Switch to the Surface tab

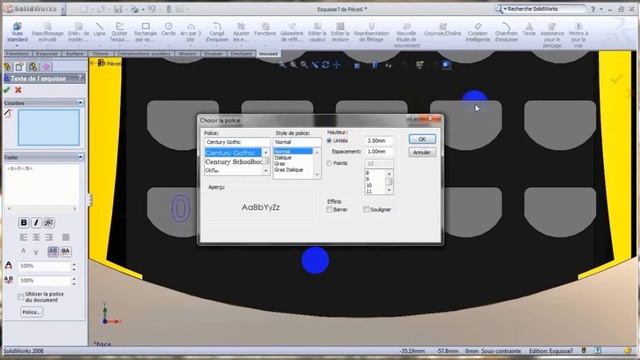(x=74, y=53)
